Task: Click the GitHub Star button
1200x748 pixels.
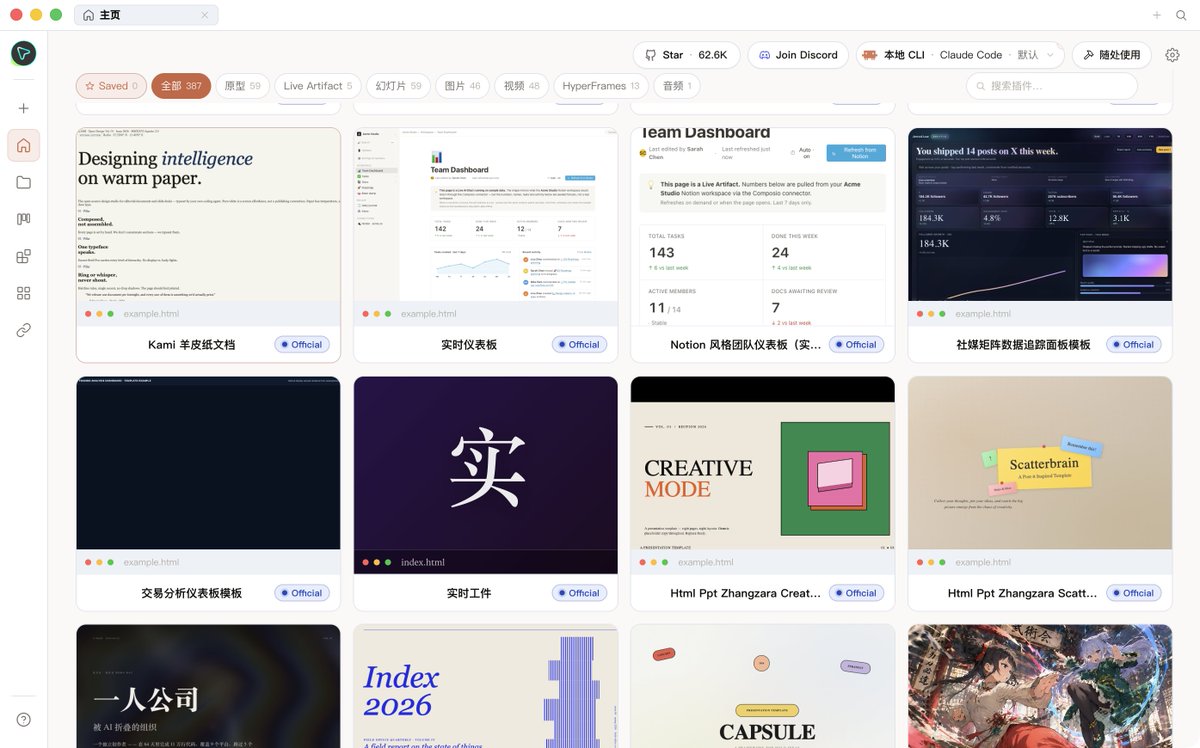Action: (x=686, y=55)
